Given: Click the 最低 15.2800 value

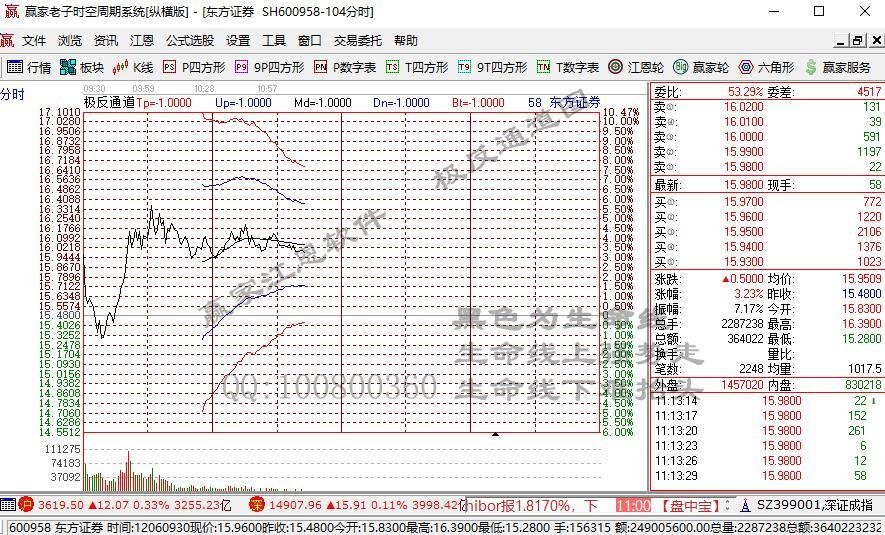Looking at the screenshot, I should (x=862, y=339).
